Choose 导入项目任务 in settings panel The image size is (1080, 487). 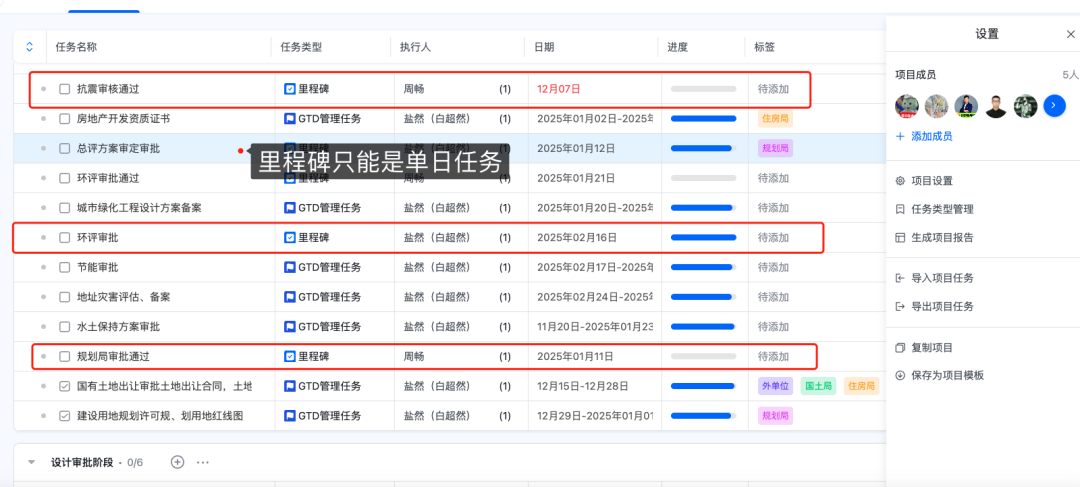(x=942, y=278)
